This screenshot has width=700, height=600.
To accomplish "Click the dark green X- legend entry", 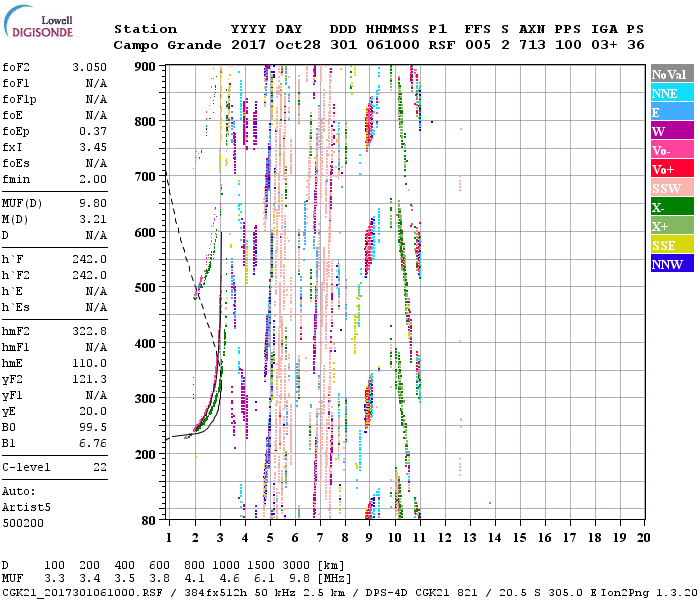I will click(x=671, y=207).
